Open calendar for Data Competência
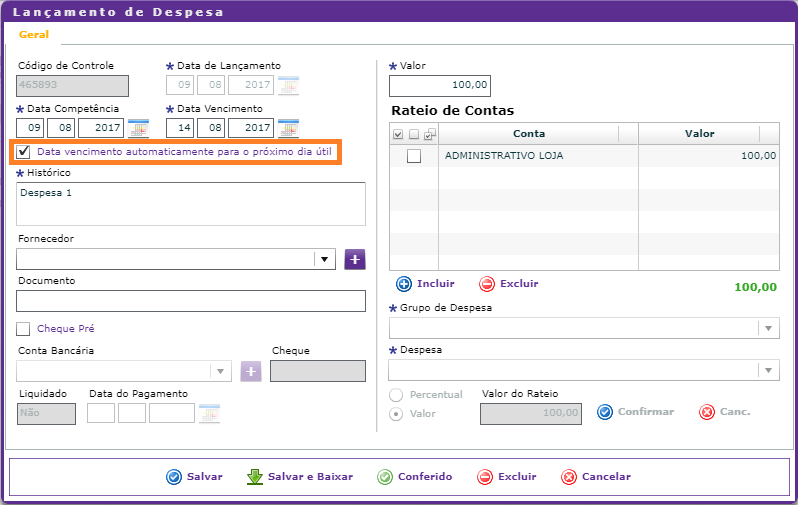798x505 pixels. point(138,128)
